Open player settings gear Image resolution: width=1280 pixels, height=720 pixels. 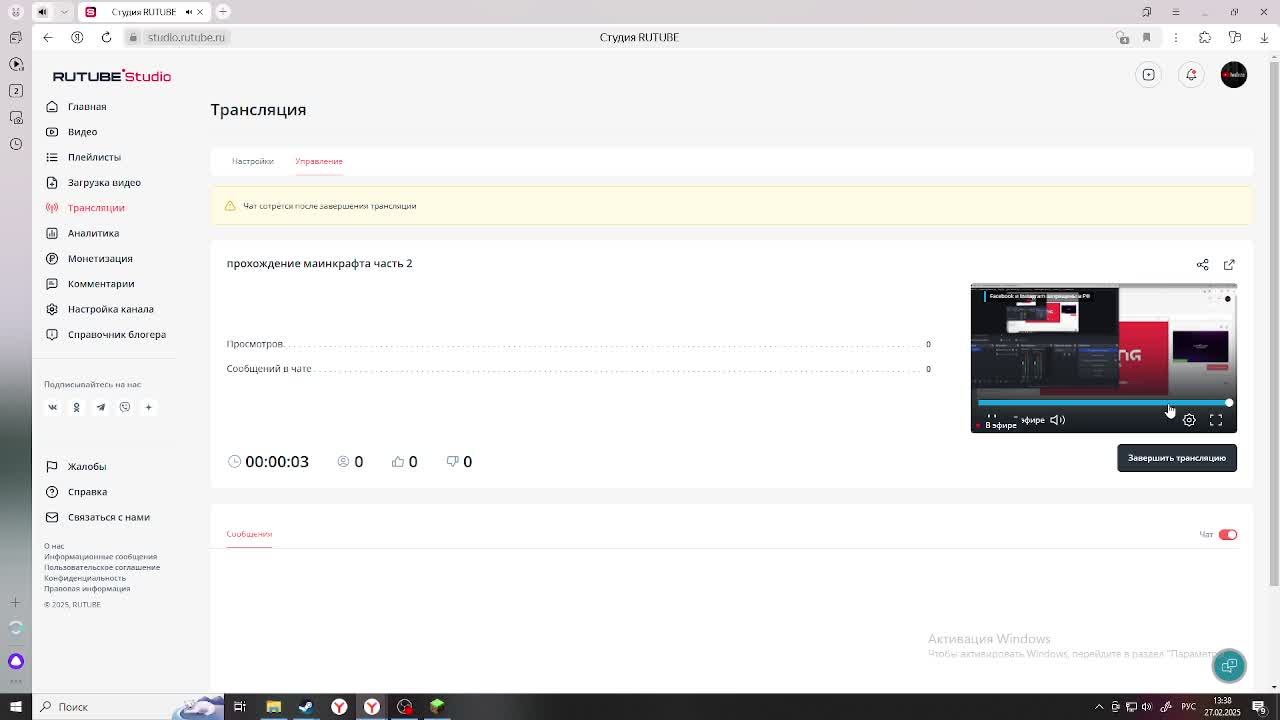click(x=1189, y=420)
